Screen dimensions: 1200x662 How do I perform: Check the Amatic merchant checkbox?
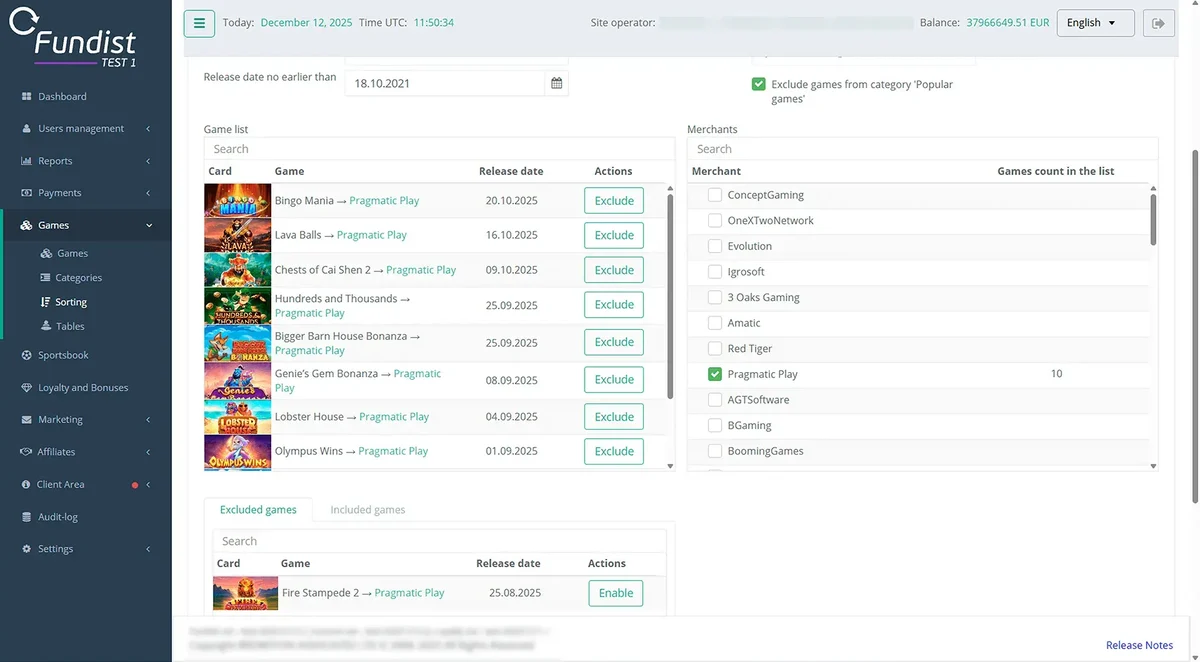[715, 323]
